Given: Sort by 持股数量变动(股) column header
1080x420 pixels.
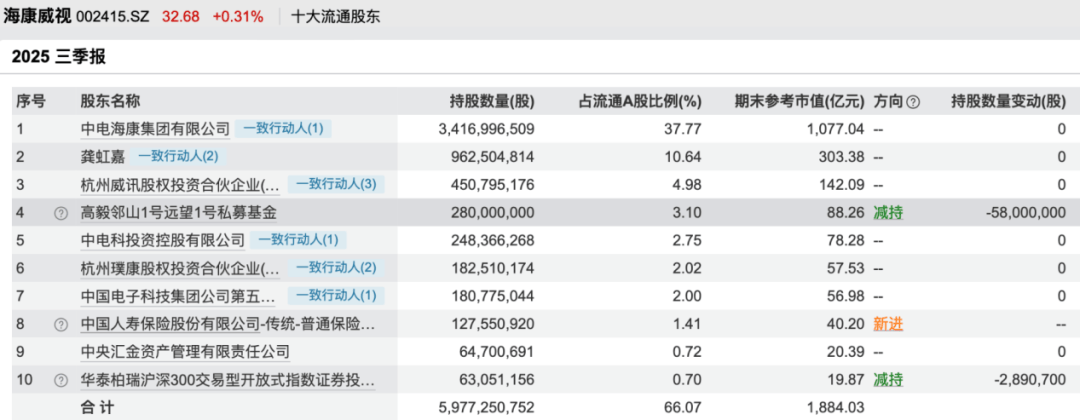Looking at the screenshot, I should point(1008,101).
